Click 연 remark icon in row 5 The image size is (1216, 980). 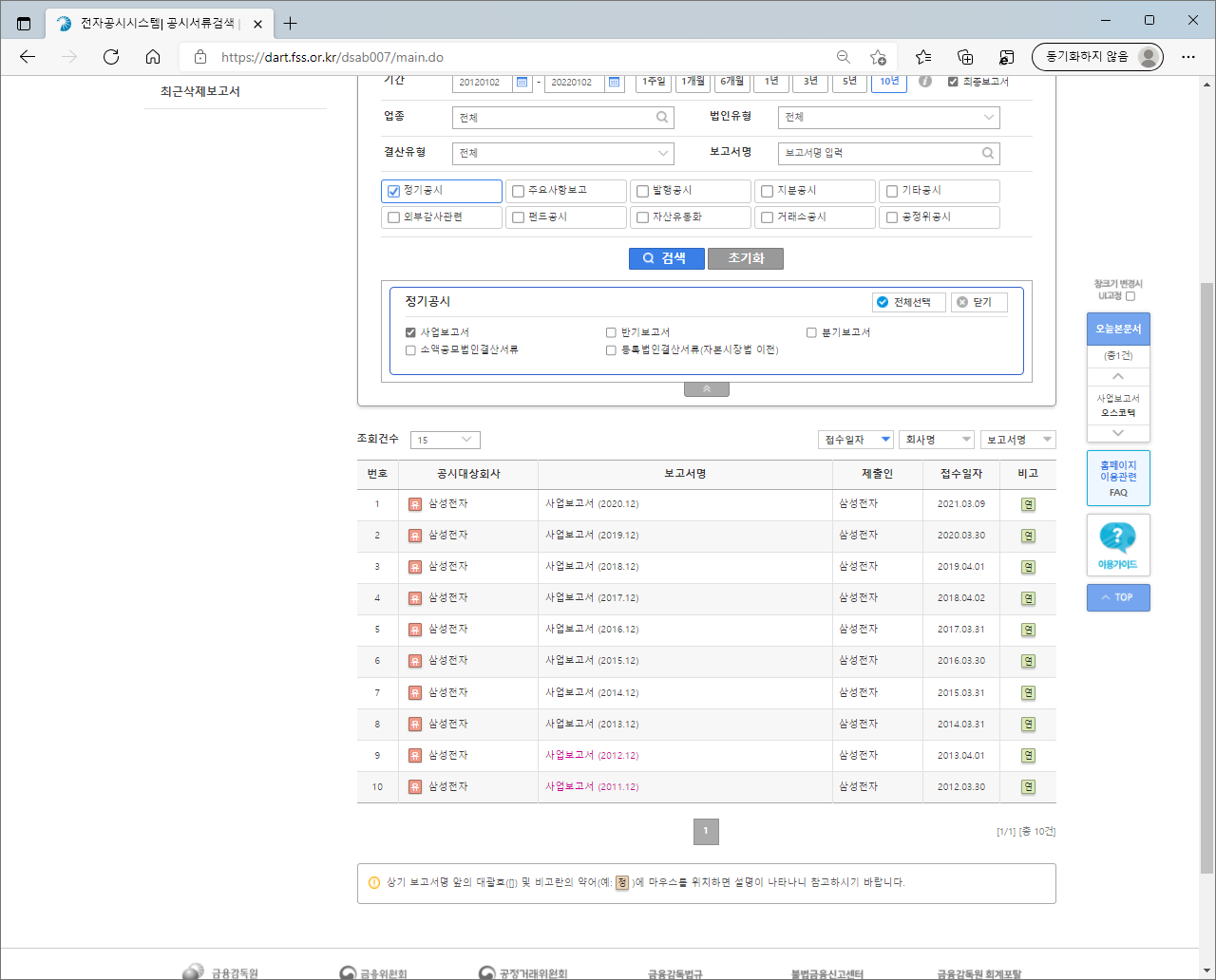coord(1028,630)
